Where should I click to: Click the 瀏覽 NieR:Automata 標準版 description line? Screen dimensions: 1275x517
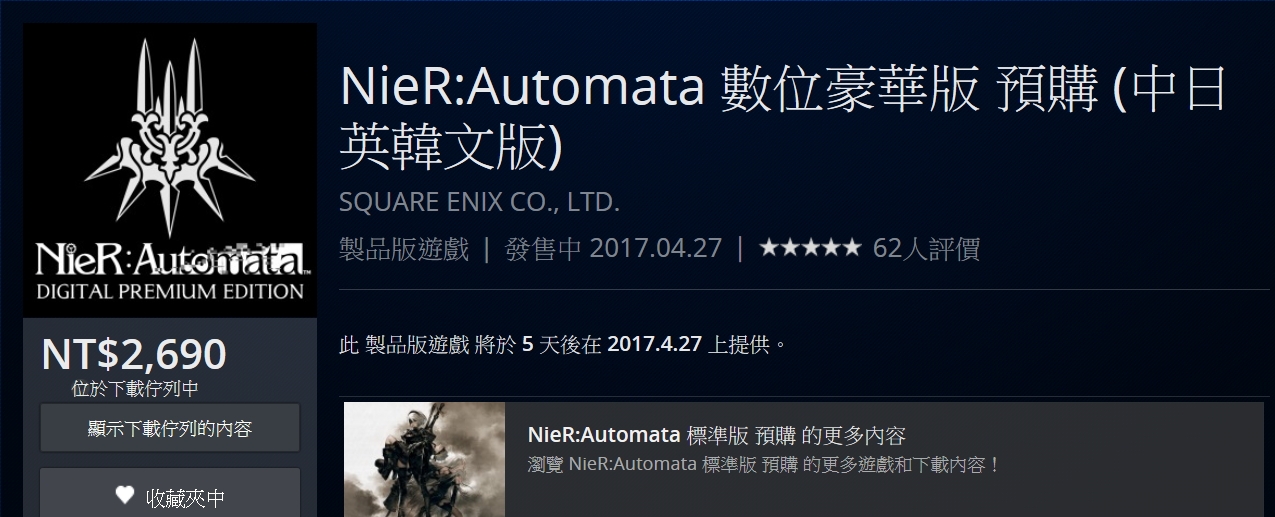point(764,466)
